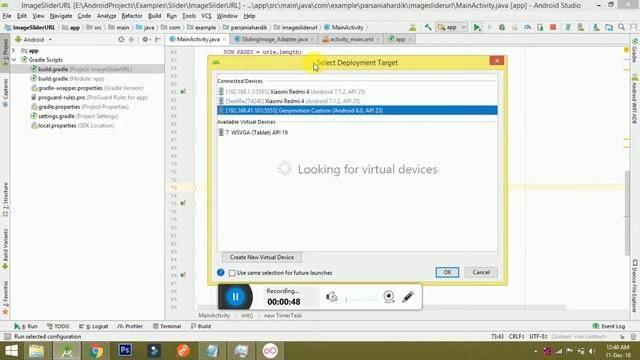Select build.gradle (Module: app) file

[67, 78]
